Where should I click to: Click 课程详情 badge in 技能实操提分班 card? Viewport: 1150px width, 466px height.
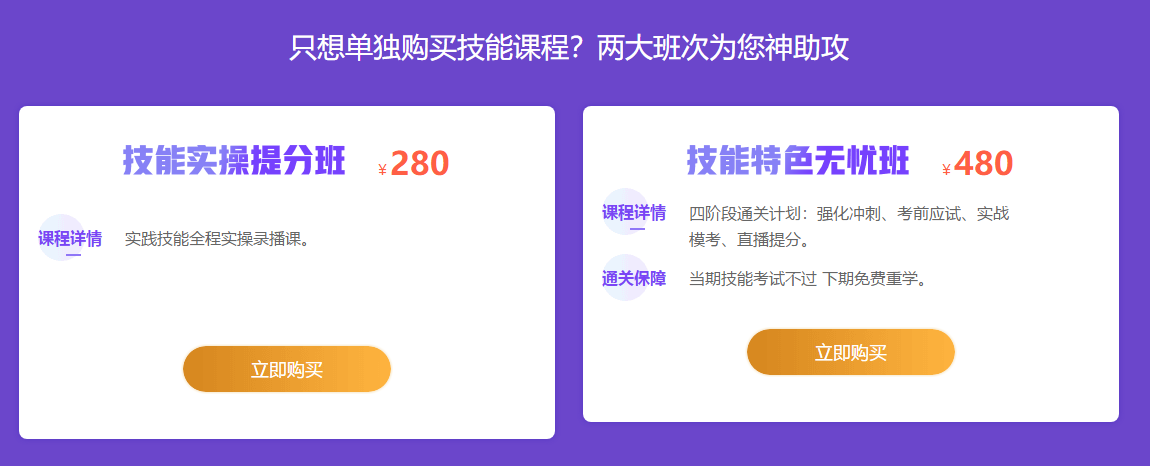[70, 238]
